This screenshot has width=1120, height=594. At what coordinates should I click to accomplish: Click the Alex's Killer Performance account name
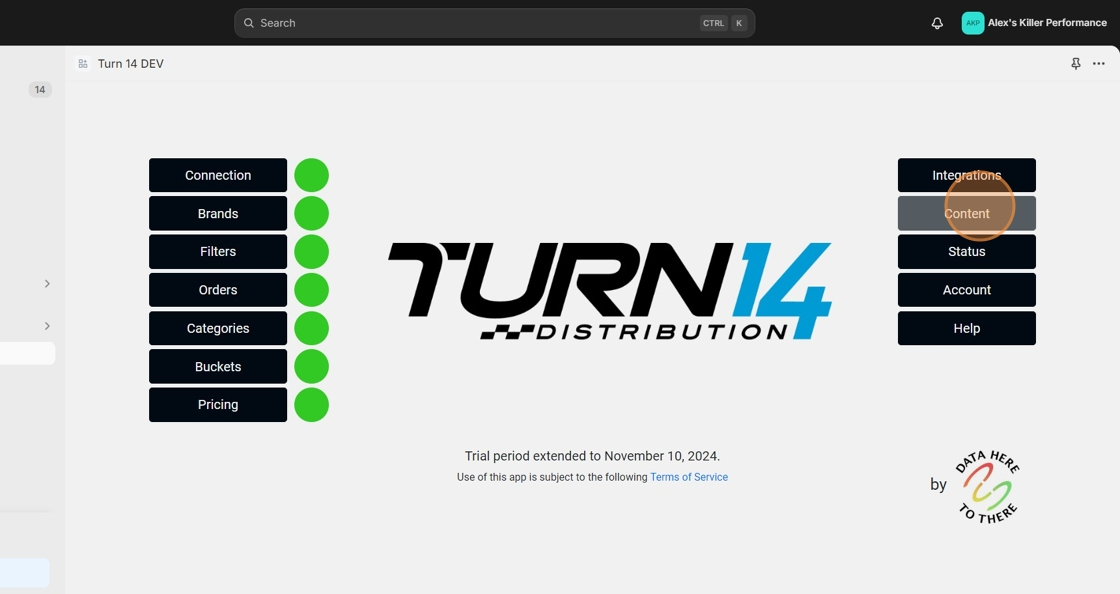point(1047,23)
